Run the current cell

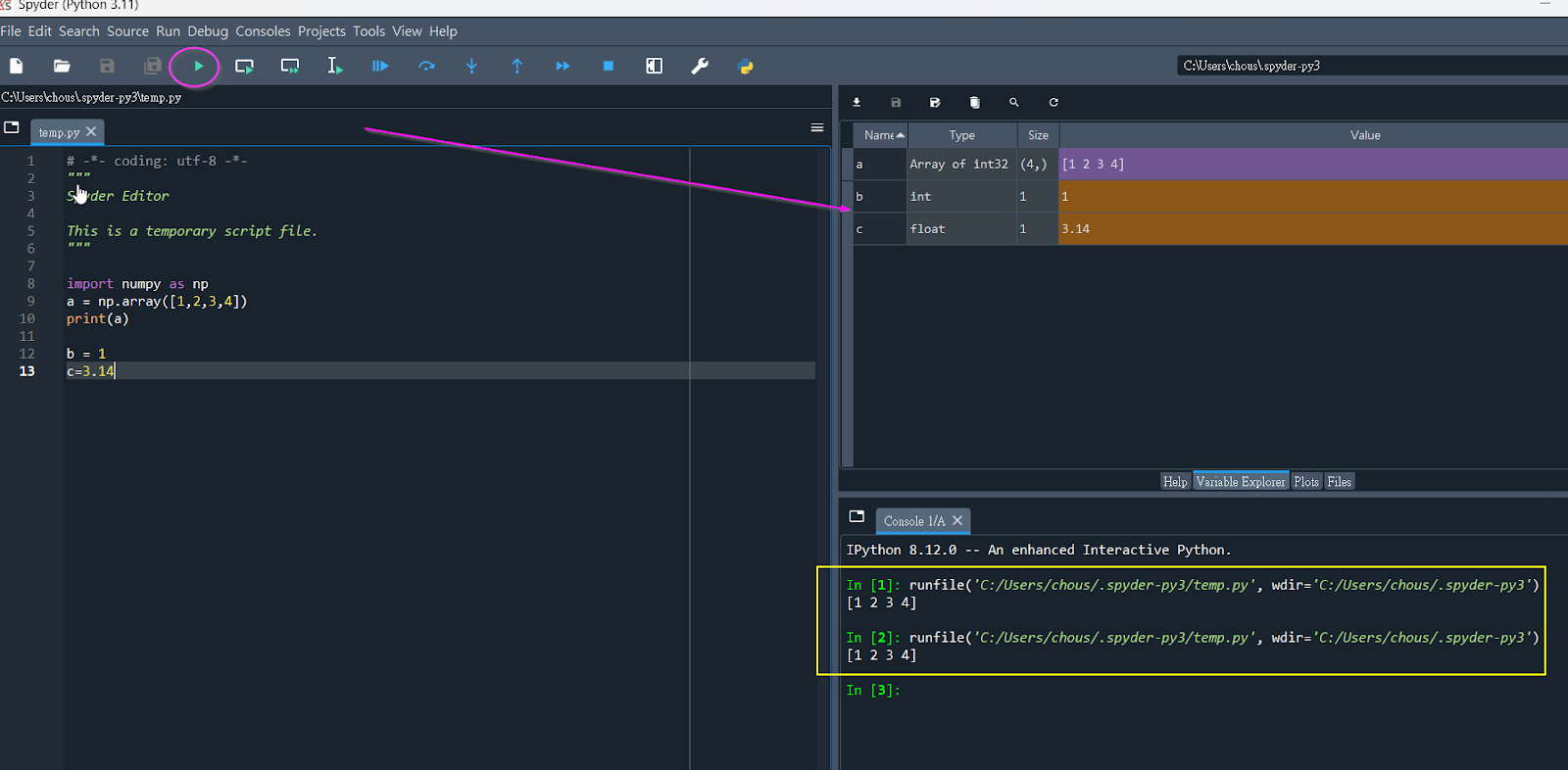(x=244, y=67)
